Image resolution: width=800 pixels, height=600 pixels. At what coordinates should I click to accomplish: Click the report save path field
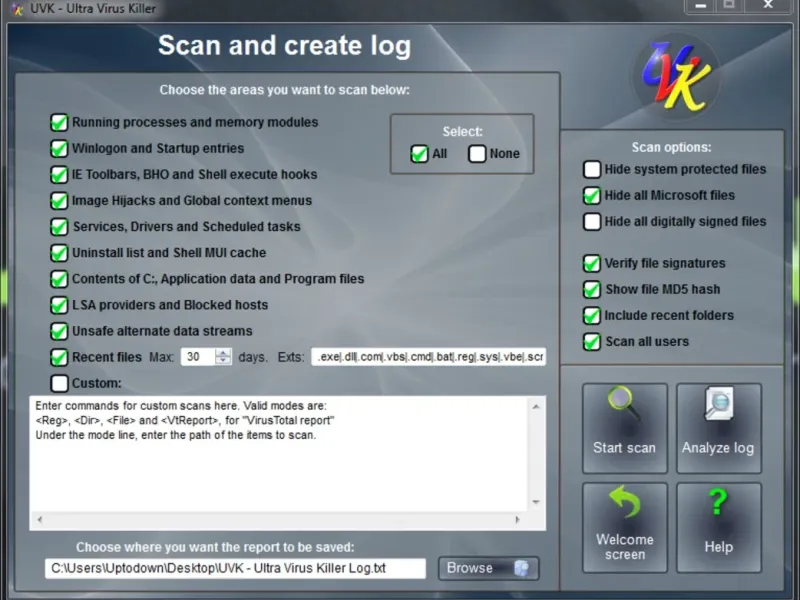coord(235,568)
